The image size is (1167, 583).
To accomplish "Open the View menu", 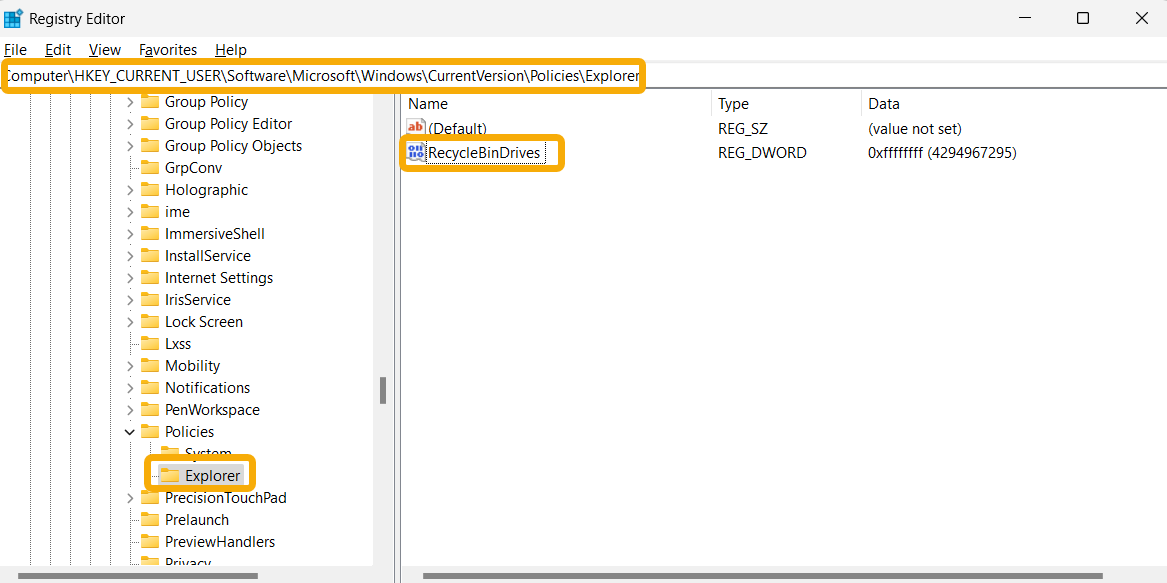I will 104,49.
